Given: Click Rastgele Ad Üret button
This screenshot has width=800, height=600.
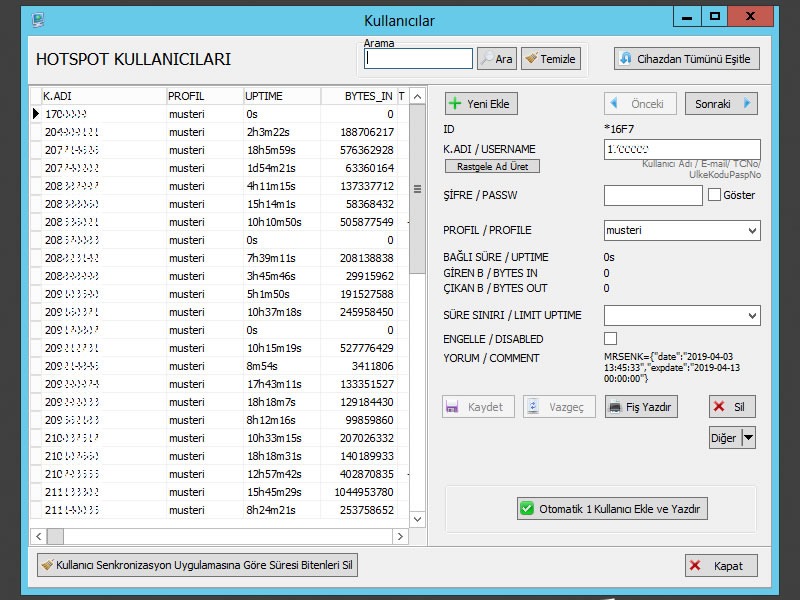Looking at the screenshot, I should [491, 167].
